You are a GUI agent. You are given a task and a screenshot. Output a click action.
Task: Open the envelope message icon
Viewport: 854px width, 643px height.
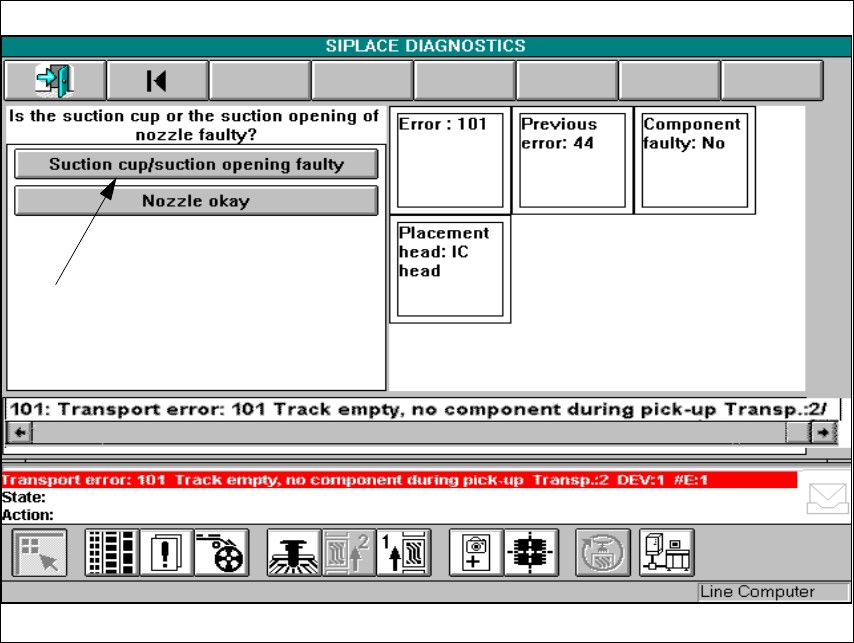827,498
